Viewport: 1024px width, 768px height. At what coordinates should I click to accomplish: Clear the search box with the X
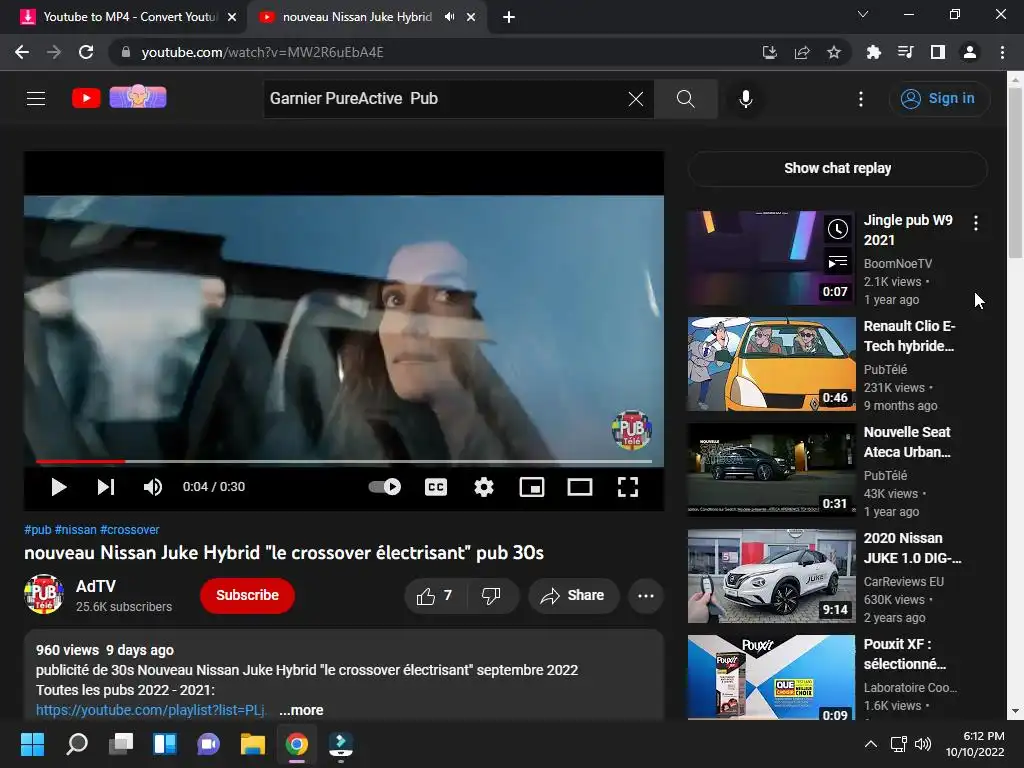pyautogui.click(x=635, y=99)
